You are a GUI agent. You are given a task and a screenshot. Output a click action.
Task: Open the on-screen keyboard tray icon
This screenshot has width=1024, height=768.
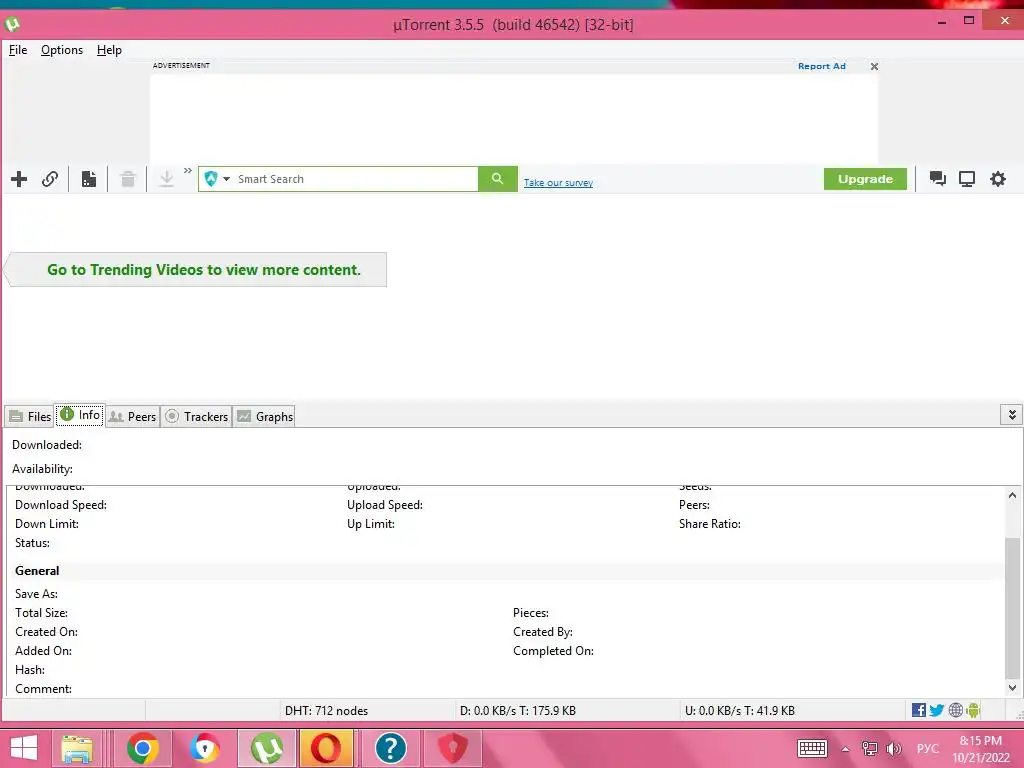pos(812,748)
